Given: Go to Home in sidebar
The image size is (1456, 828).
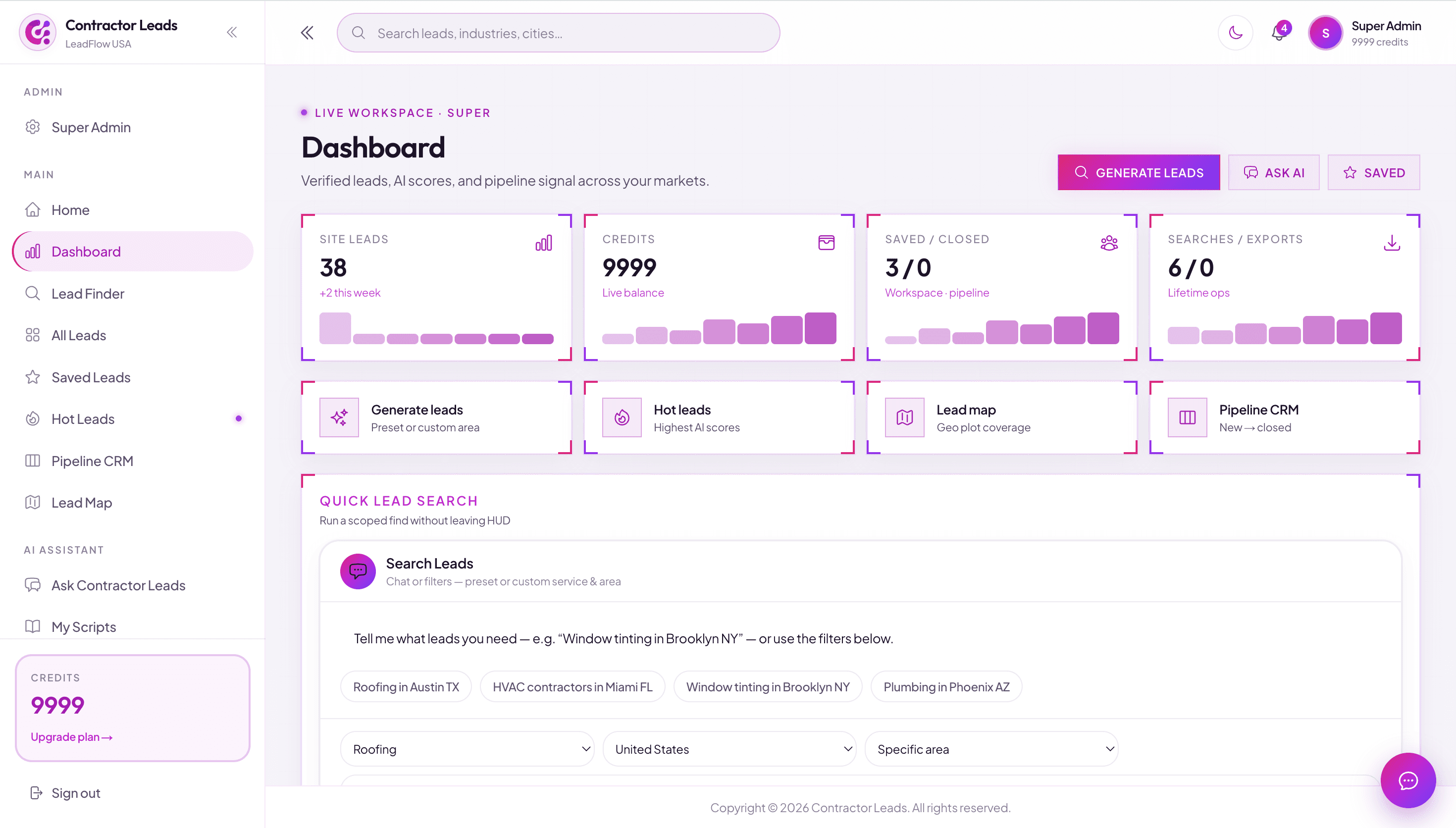Looking at the screenshot, I should click(132, 210).
